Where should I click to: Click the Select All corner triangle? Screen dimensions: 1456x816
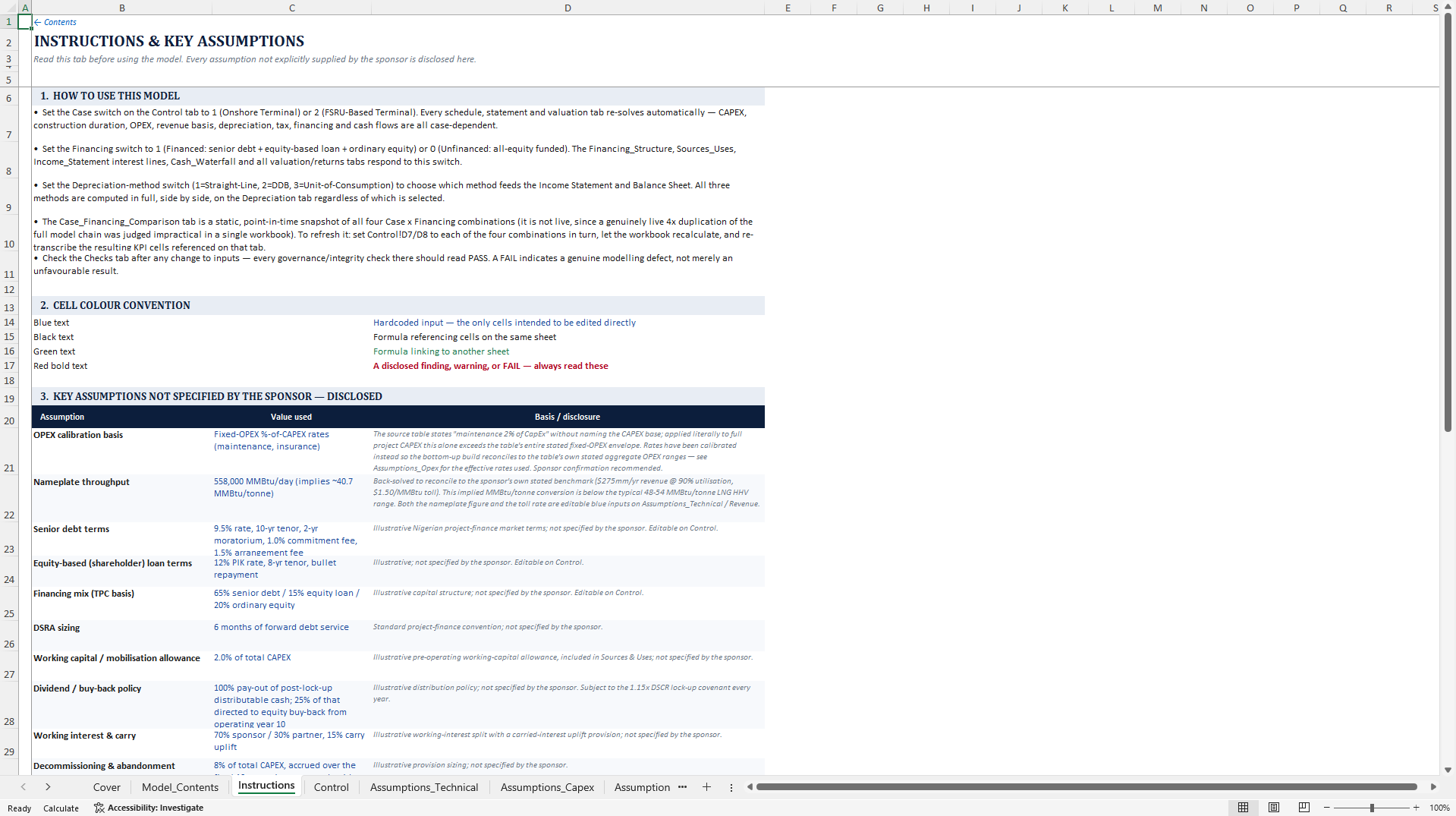[9, 8]
